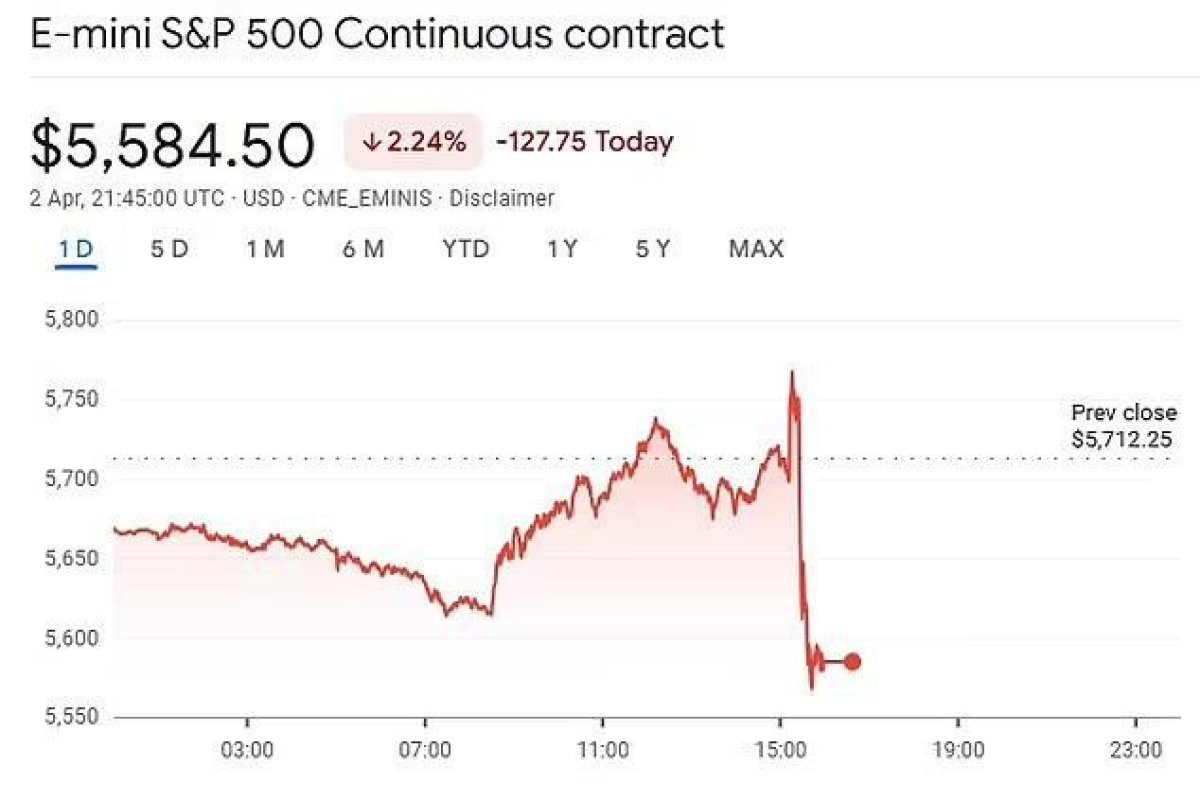Click the $5,584.50 current price
The height and width of the screenshot is (800, 1200).
tap(173, 145)
